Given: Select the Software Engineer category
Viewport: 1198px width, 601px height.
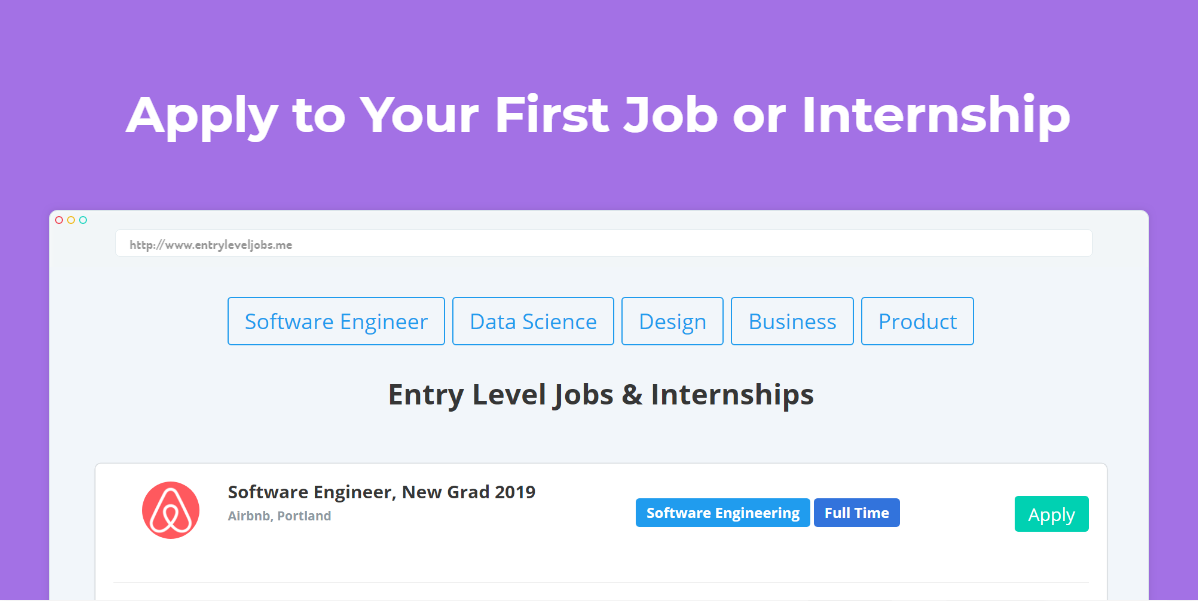Looking at the screenshot, I should pyautogui.click(x=336, y=321).
